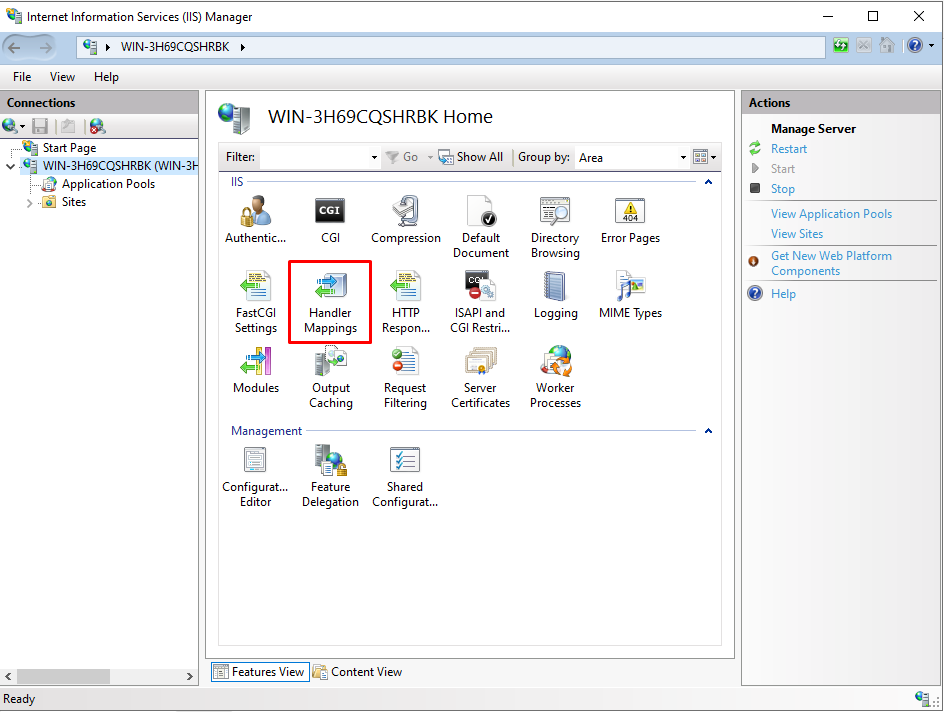
Task: Open the Help menu
Action: tap(107, 77)
